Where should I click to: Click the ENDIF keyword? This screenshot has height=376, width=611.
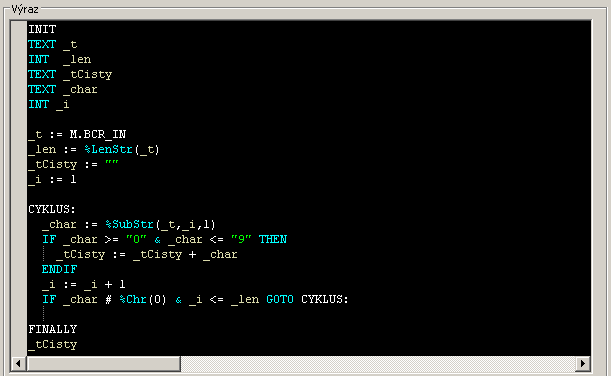[60, 269]
